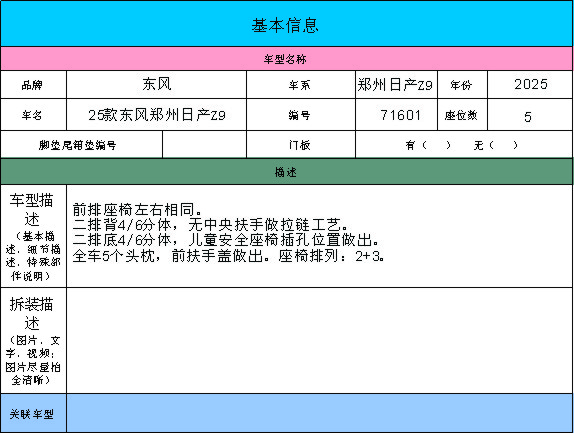Viewport: 574px width, 433px height.
Task: Click the 关联车型 label cell
Action: tap(33, 413)
